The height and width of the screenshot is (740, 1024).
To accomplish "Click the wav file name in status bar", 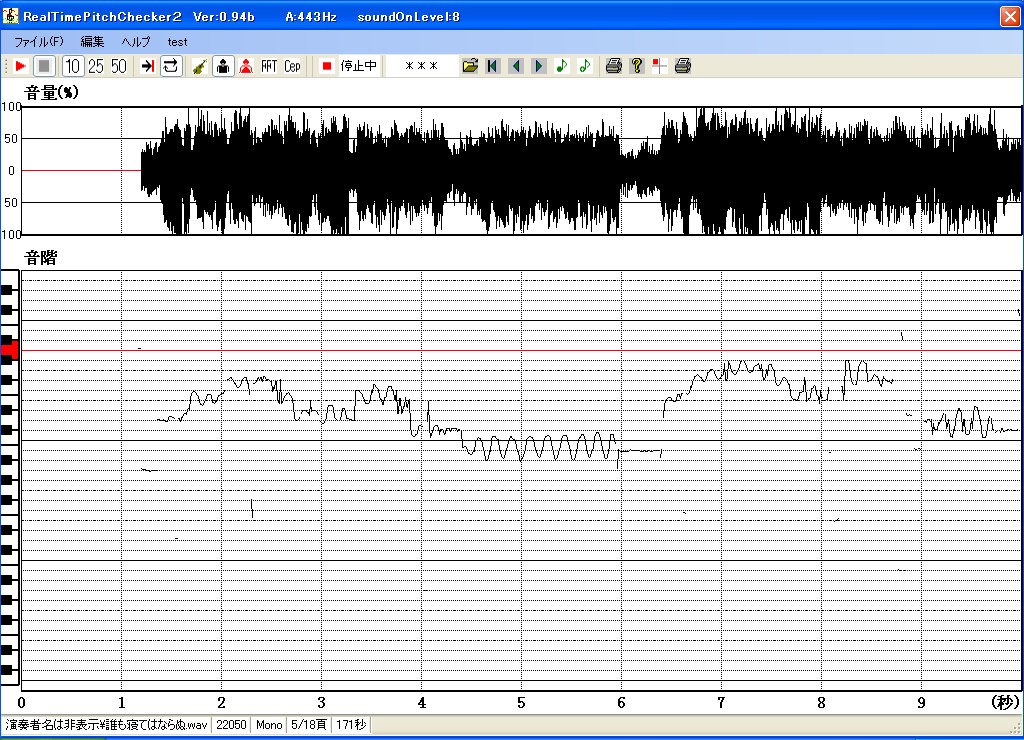I will pos(106,724).
